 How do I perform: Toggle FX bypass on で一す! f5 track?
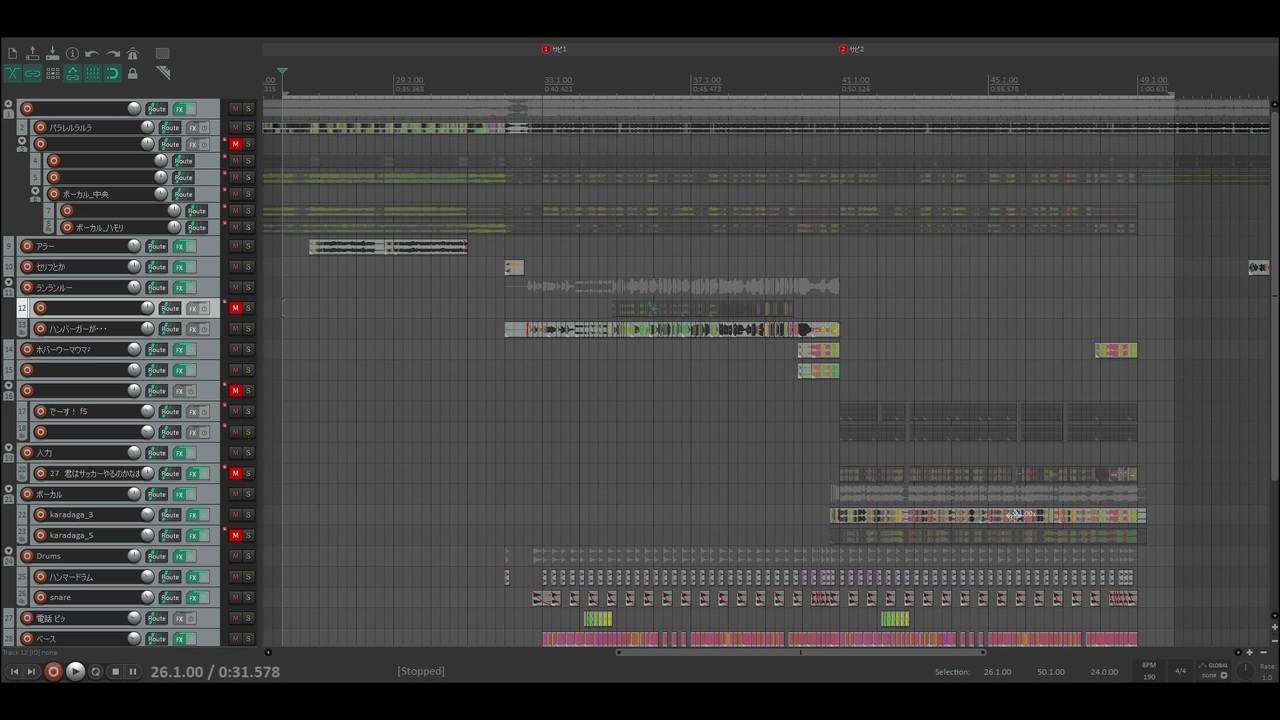point(205,411)
